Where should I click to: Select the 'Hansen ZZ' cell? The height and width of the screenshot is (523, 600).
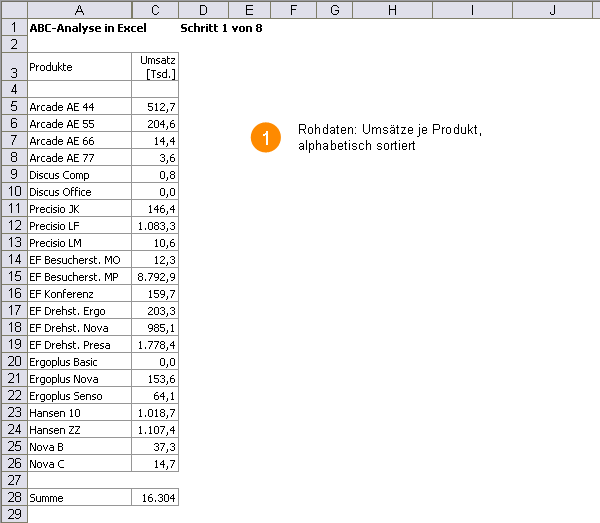click(80, 430)
